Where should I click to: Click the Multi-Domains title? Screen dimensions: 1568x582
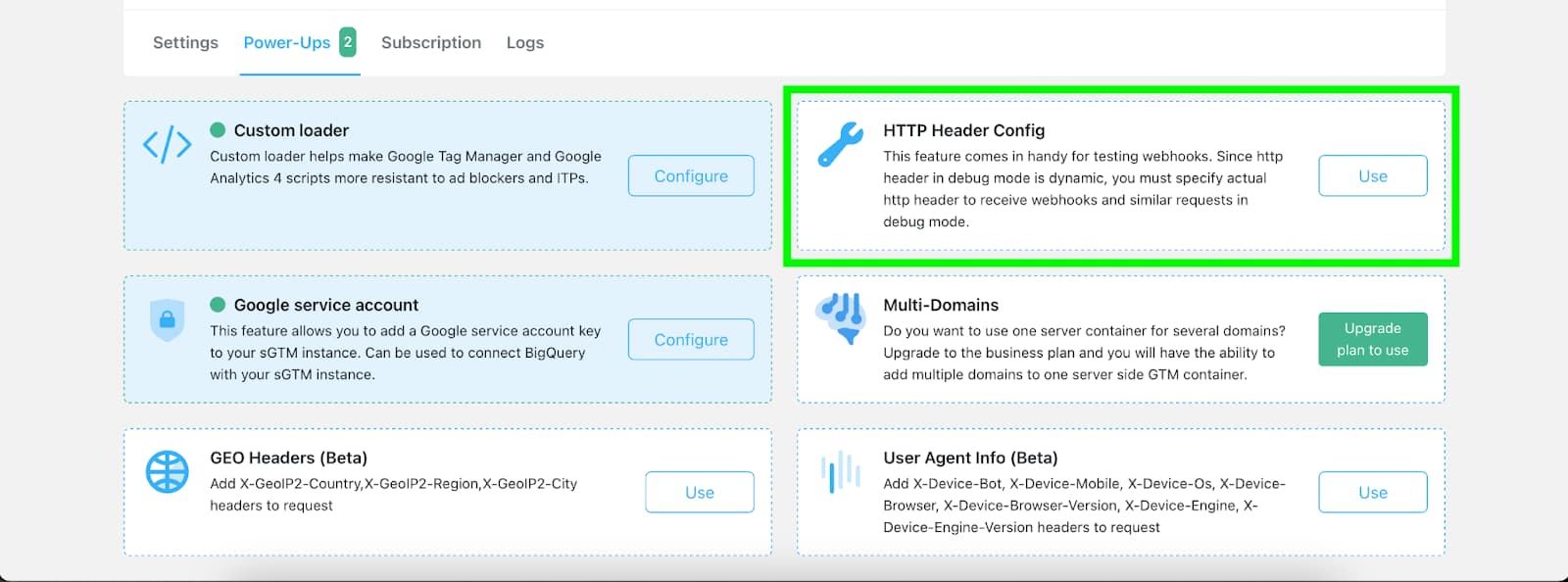(941, 305)
